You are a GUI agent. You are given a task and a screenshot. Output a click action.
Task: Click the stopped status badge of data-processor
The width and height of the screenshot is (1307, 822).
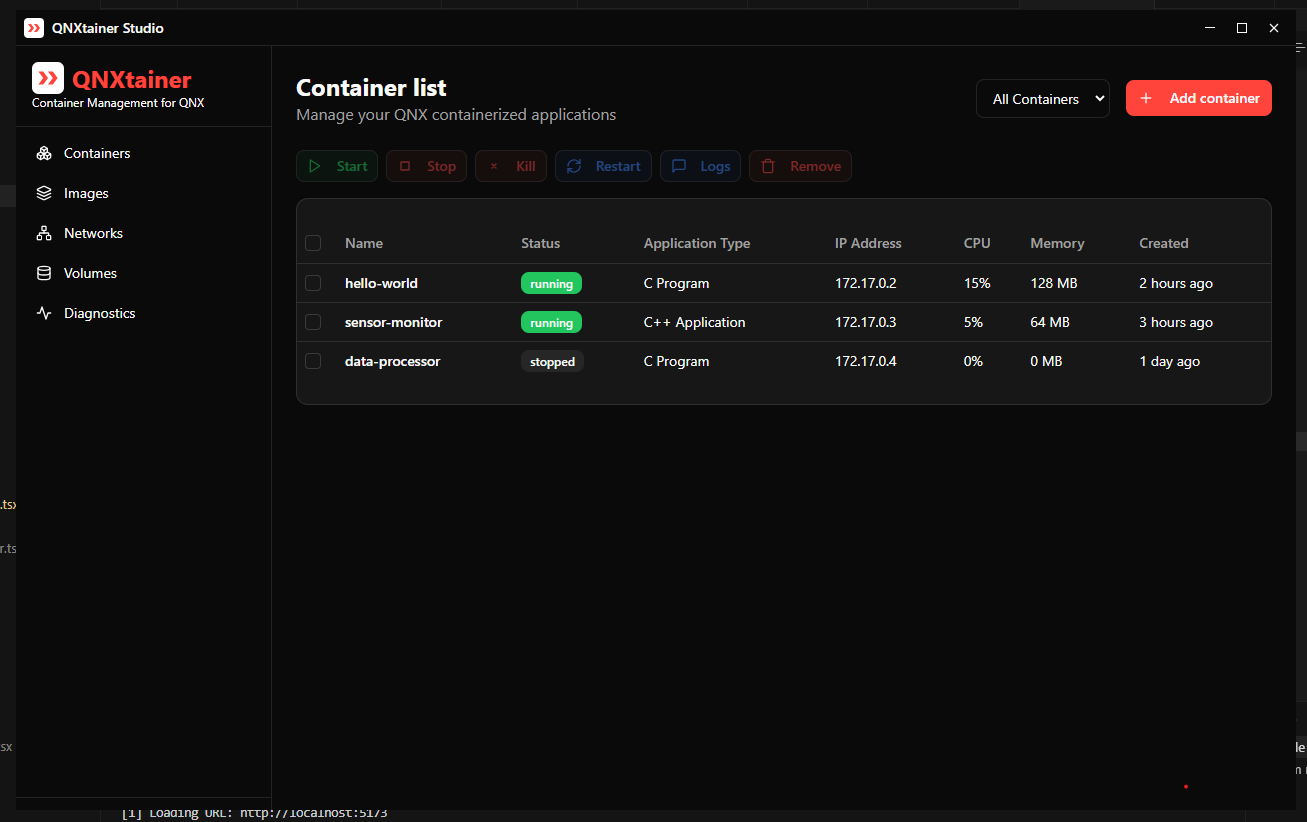[x=552, y=361]
